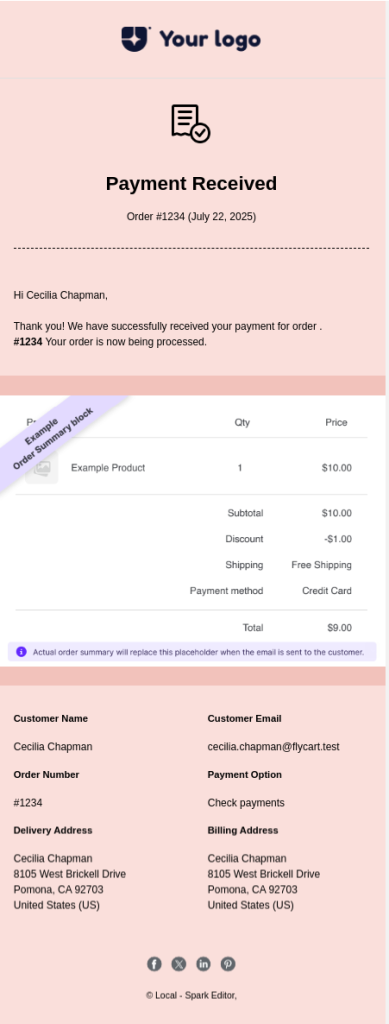
Task: Click the dashed divider line
Action: click(x=191, y=248)
